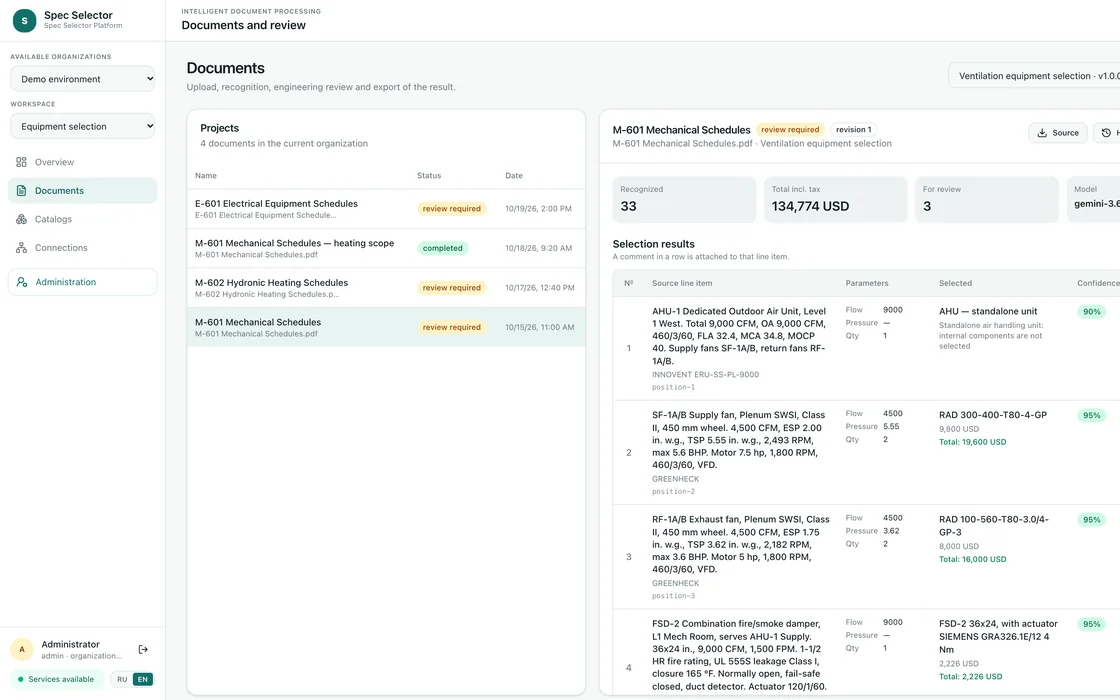Click the 90% confidence badge for AHU-1

[1091, 311]
